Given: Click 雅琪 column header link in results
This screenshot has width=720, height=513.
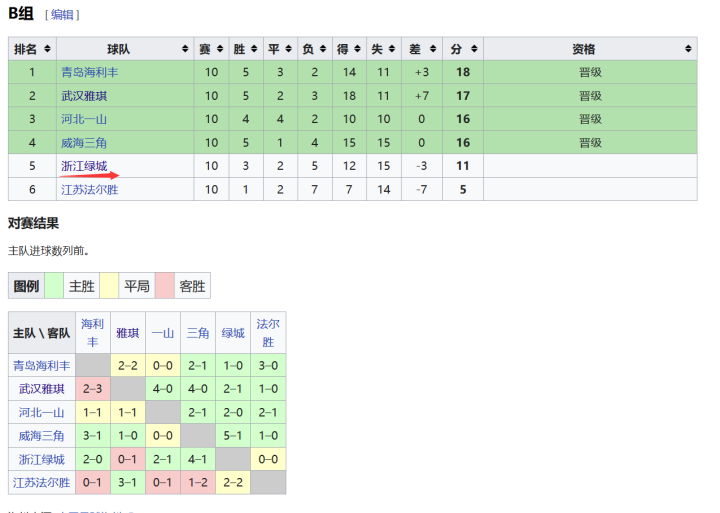Looking at the screenshot, I should [127, 333].
